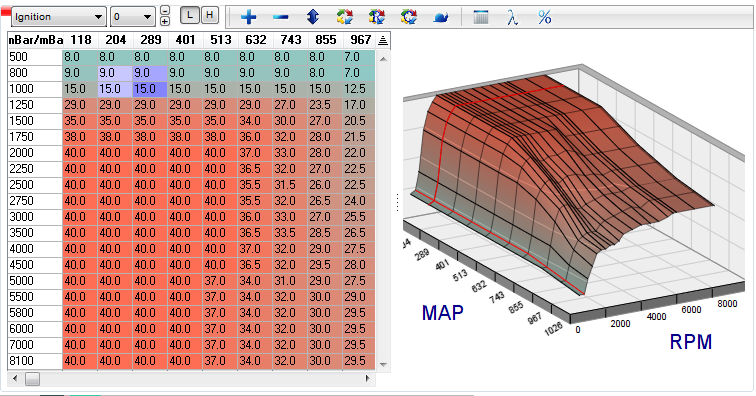
Task: Click the blue snail icon
Action: click(441, 18)
